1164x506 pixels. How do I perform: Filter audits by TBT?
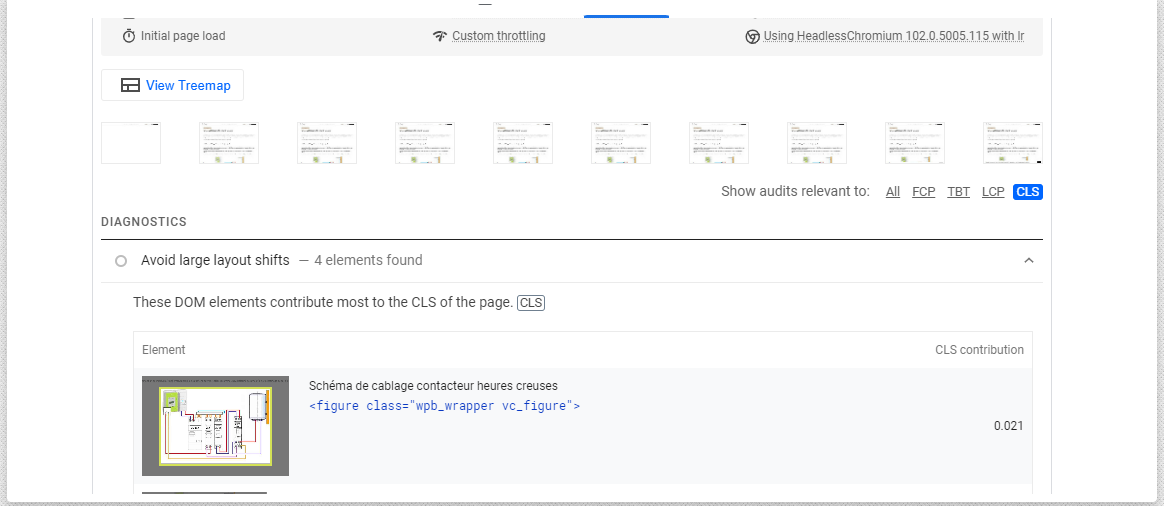[x=958, y=192]
